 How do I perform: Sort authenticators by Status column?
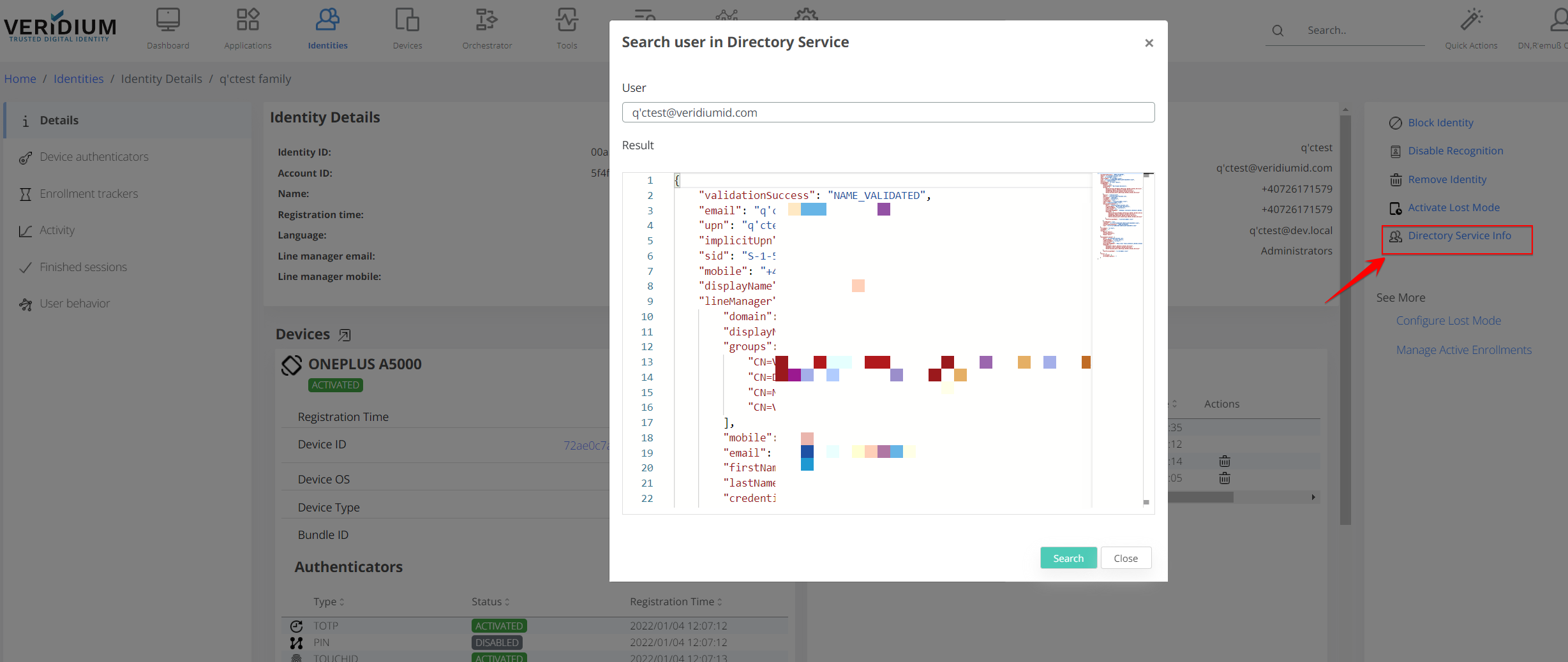click(490, 601)
